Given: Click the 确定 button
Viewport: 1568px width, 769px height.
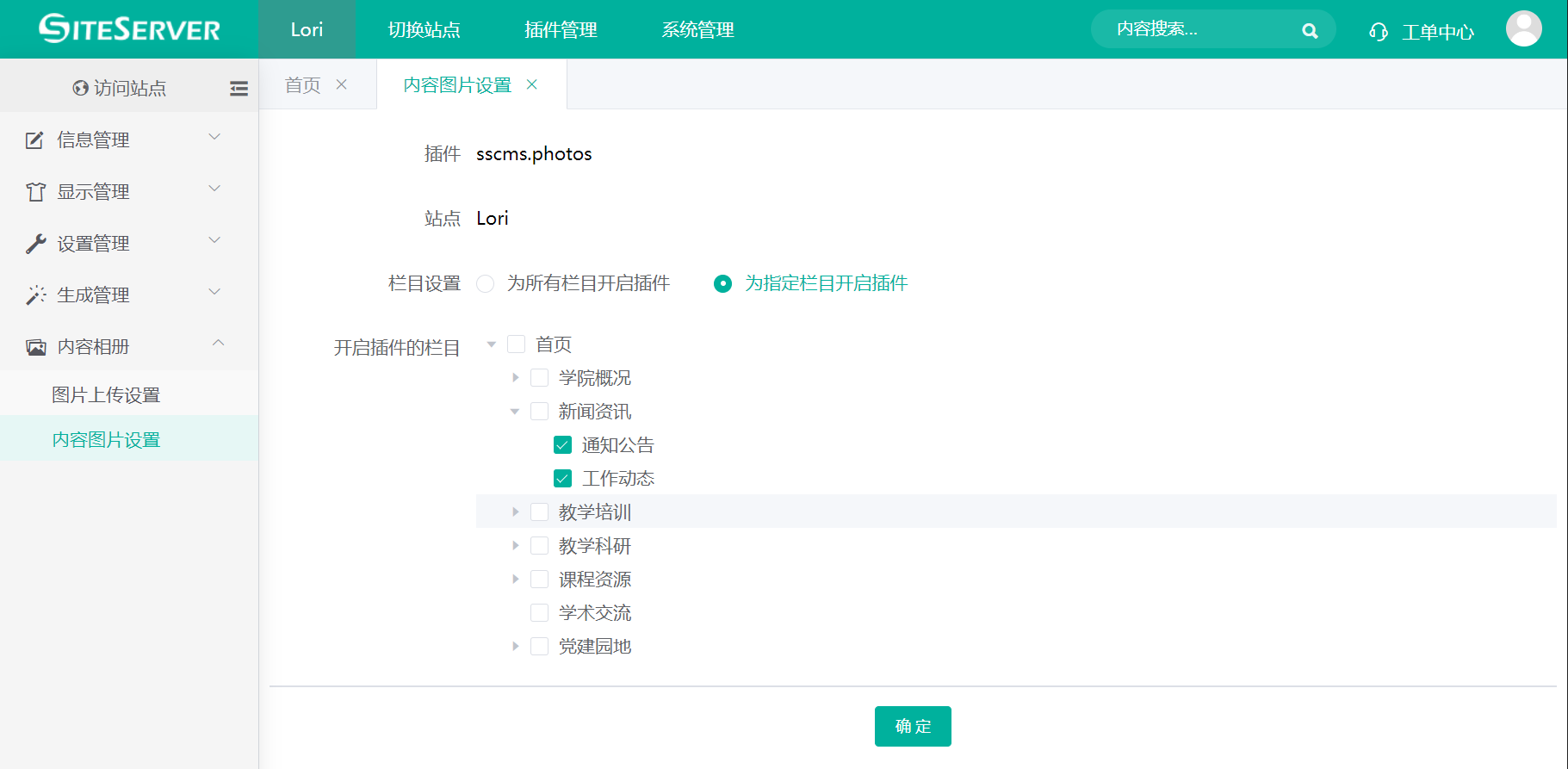Looking at the screenshot, I should tap(913, 726).
